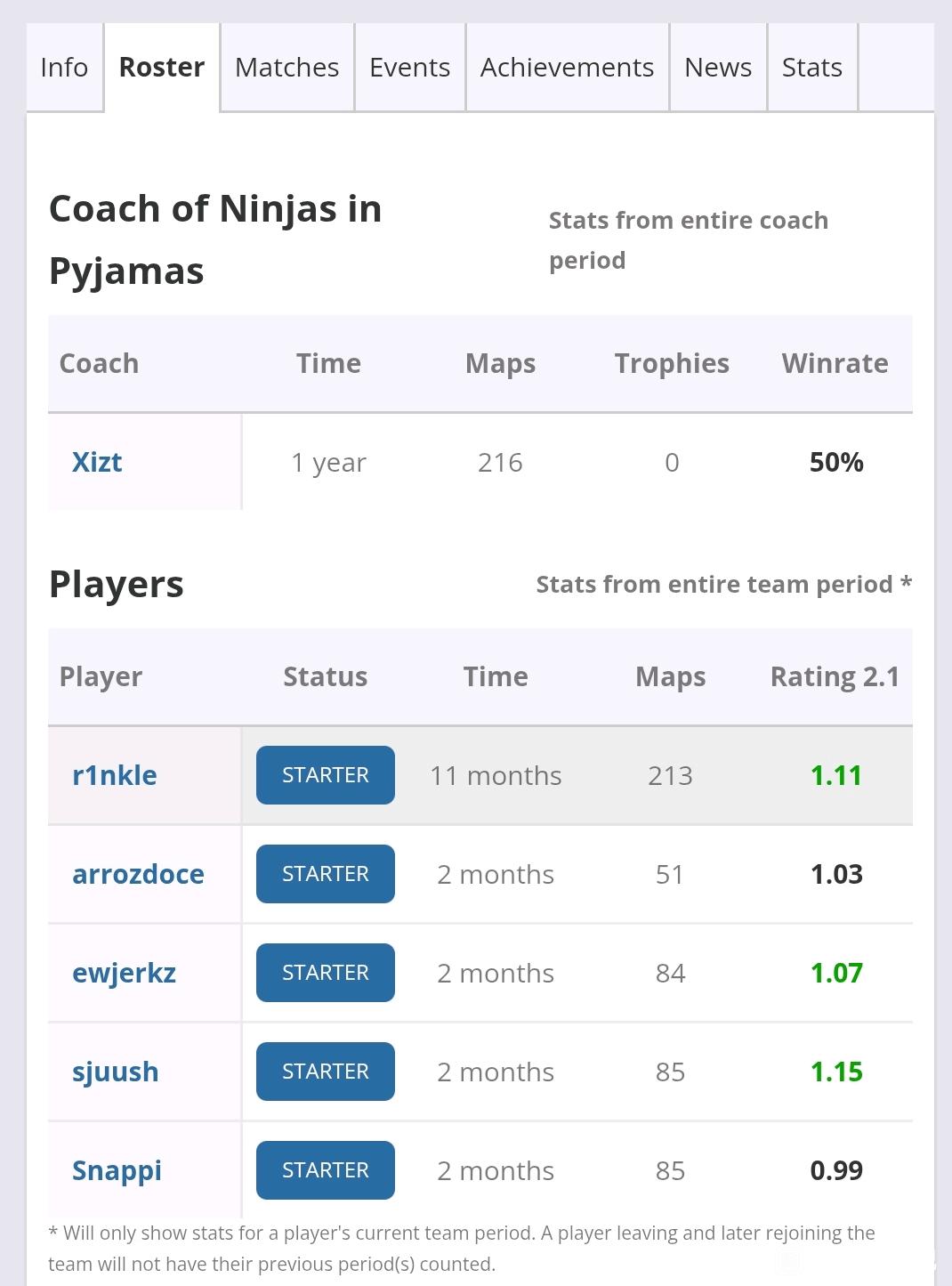The image size is (952, 1286).
Task: Click sjuush's STARTER status badge
Action: 325,1072
